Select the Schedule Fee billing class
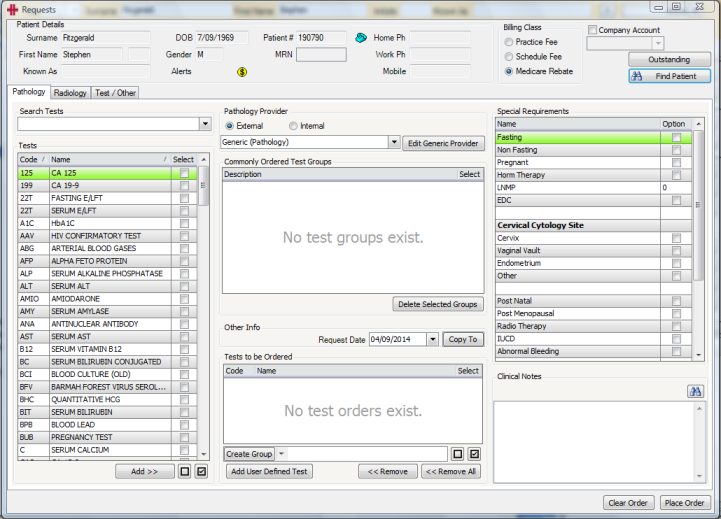 pyautogui.click(x=509, y=57)
